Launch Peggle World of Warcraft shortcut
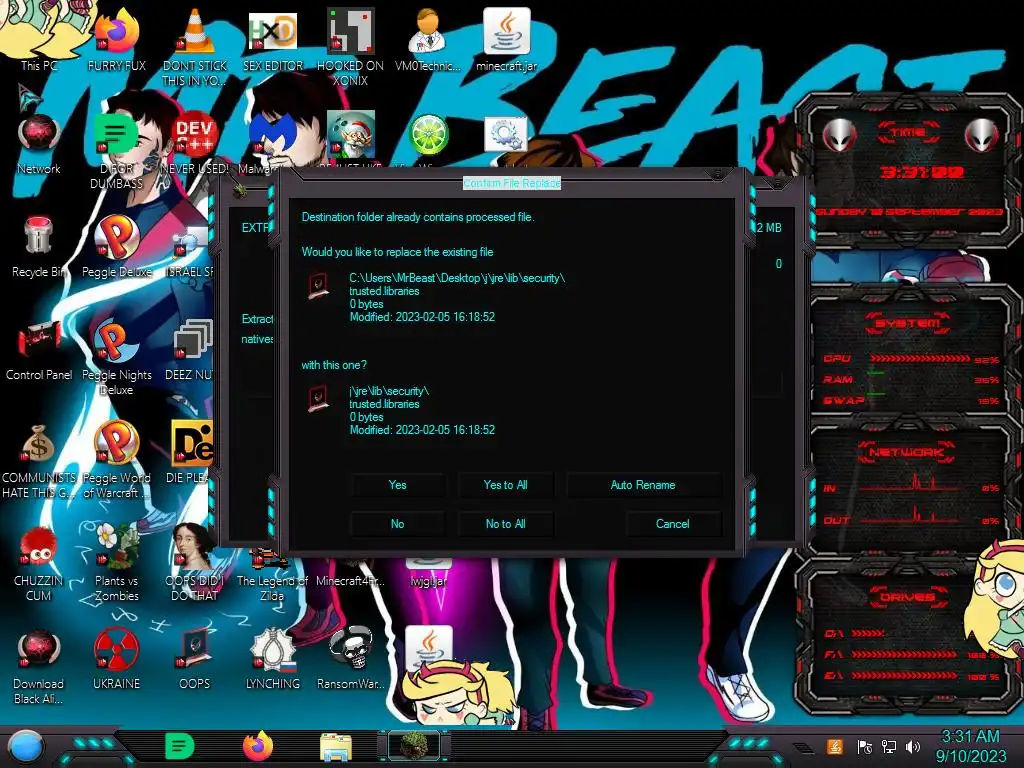The width and height of the screenshot is (1024, 768). tap(116, 460)
